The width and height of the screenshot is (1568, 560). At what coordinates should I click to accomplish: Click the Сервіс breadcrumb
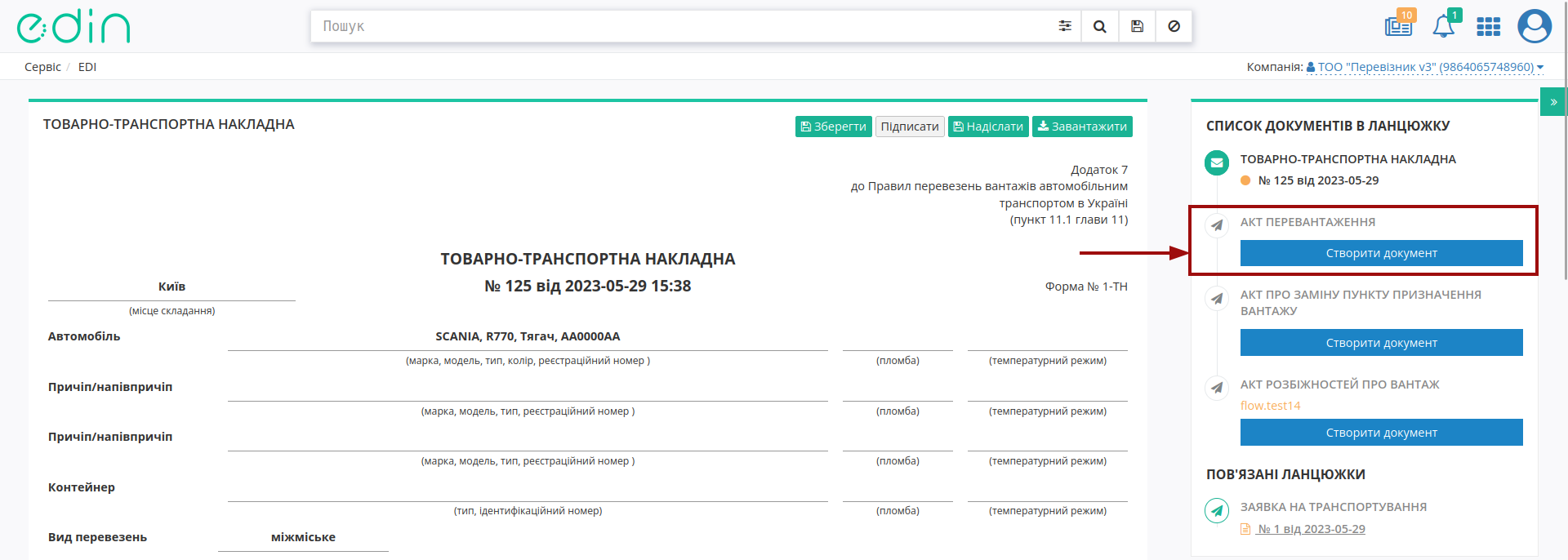(42, 67)
